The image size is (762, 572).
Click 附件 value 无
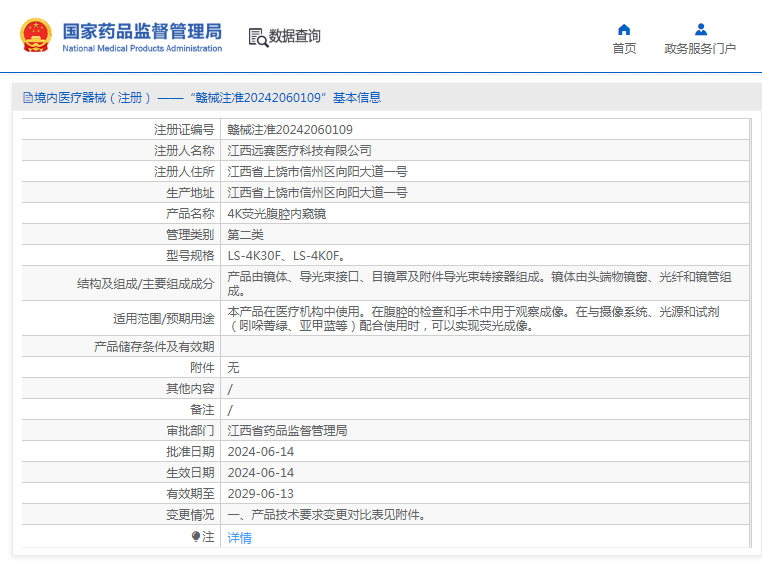click(x=233, y=368)
